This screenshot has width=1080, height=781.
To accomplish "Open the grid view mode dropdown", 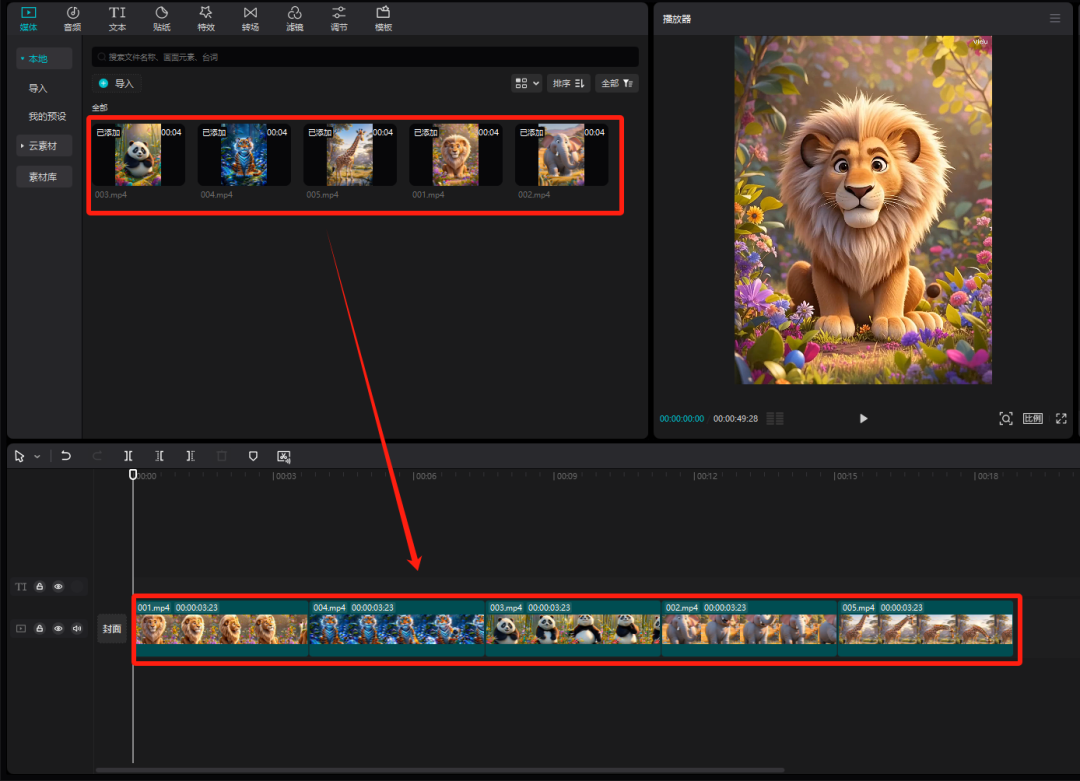I will (526, 83).
